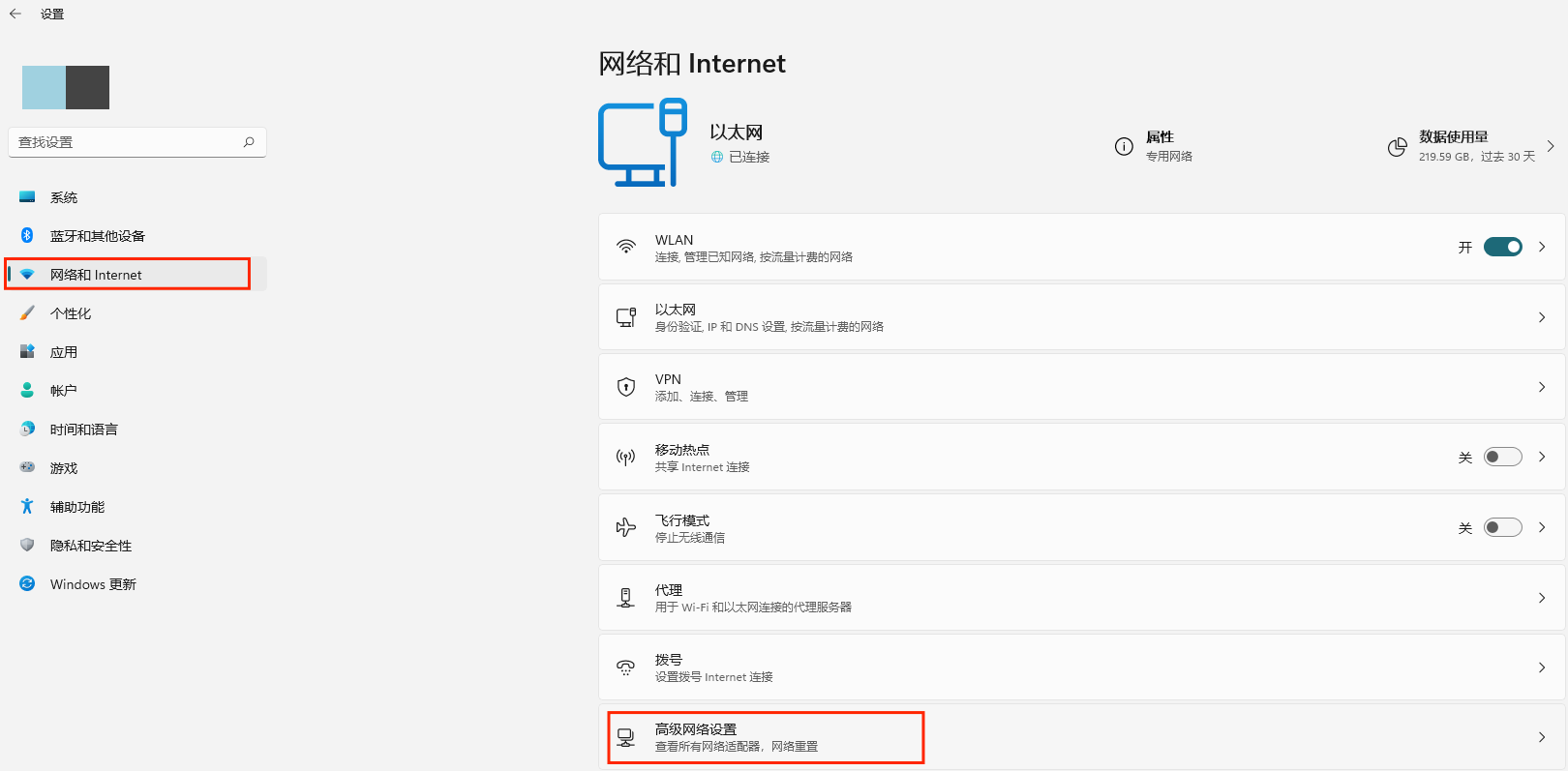
Task: Click the 拨号 dial-up phone icon
Action: 626,667
